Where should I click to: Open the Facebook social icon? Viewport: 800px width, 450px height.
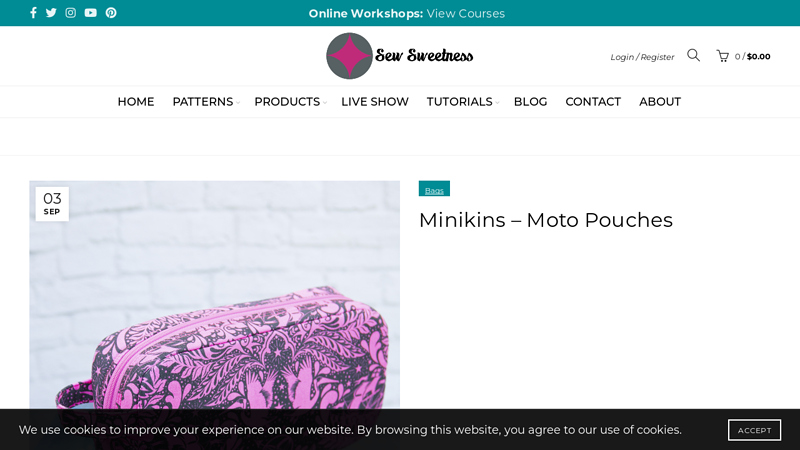pyautogui.click(x=33, y=13)
